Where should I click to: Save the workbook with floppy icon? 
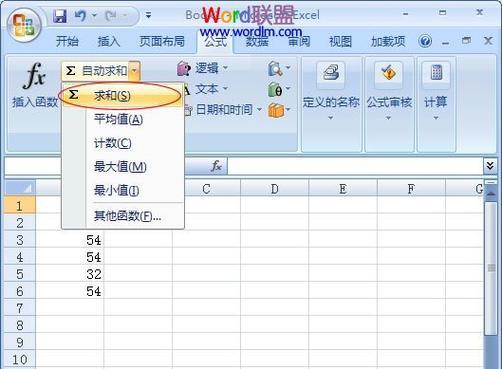[60, 16]
